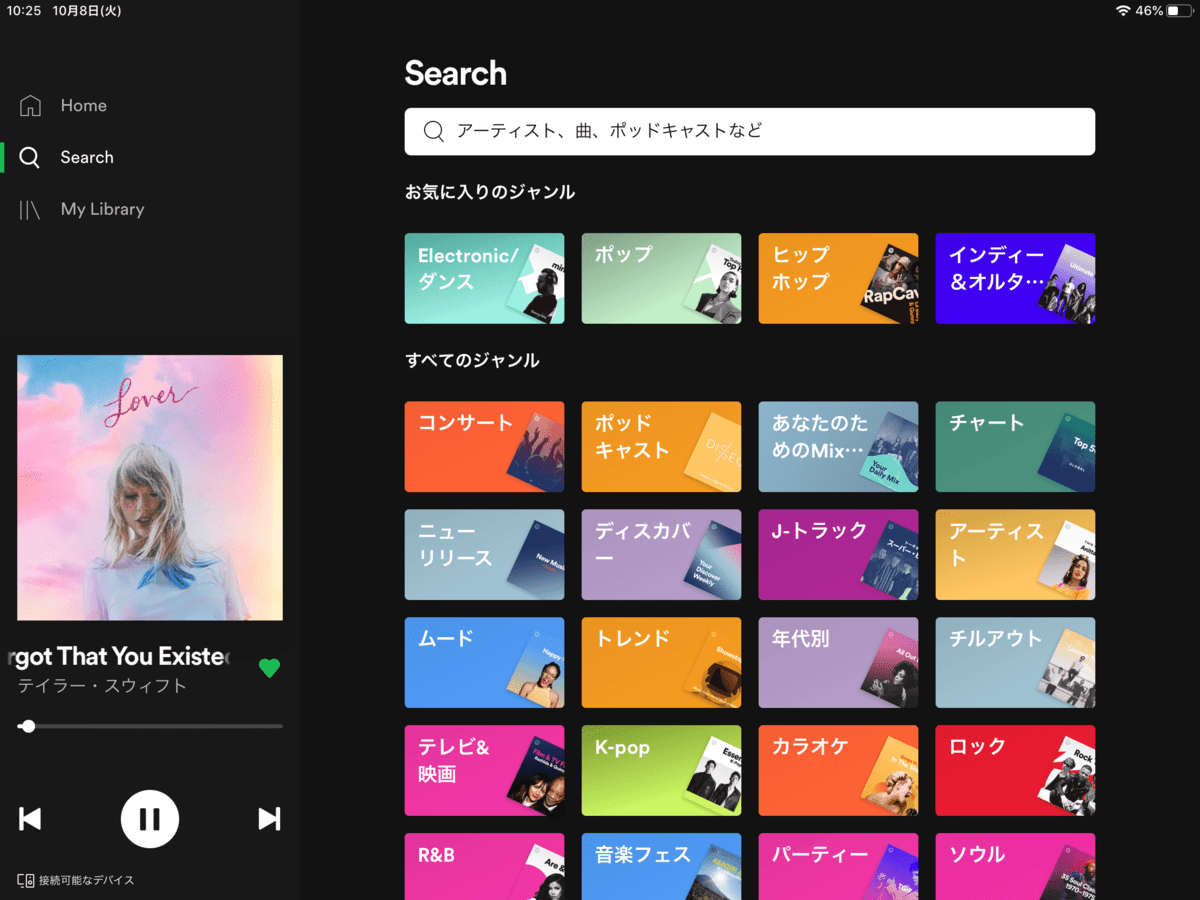Tap the お気に入りのジャンル heading
The height and width of the screenshot is (900, 1200).
pyautogui.click(x=490, y=192)
